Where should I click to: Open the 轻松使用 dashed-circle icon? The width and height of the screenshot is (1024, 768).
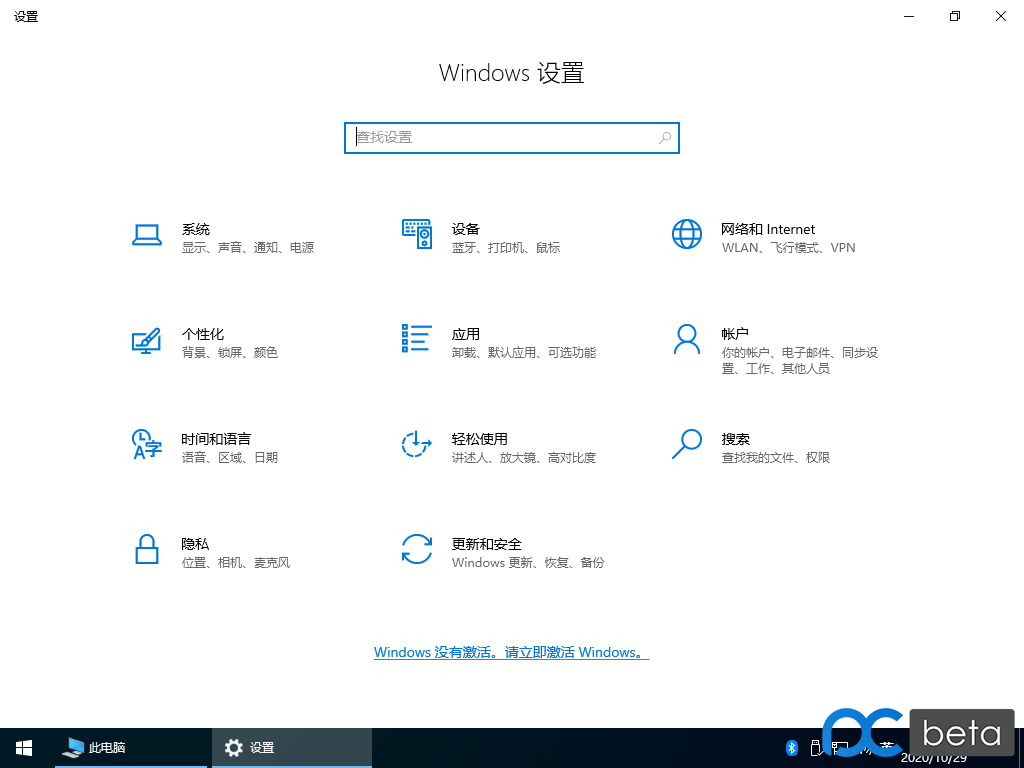(417, 444)
